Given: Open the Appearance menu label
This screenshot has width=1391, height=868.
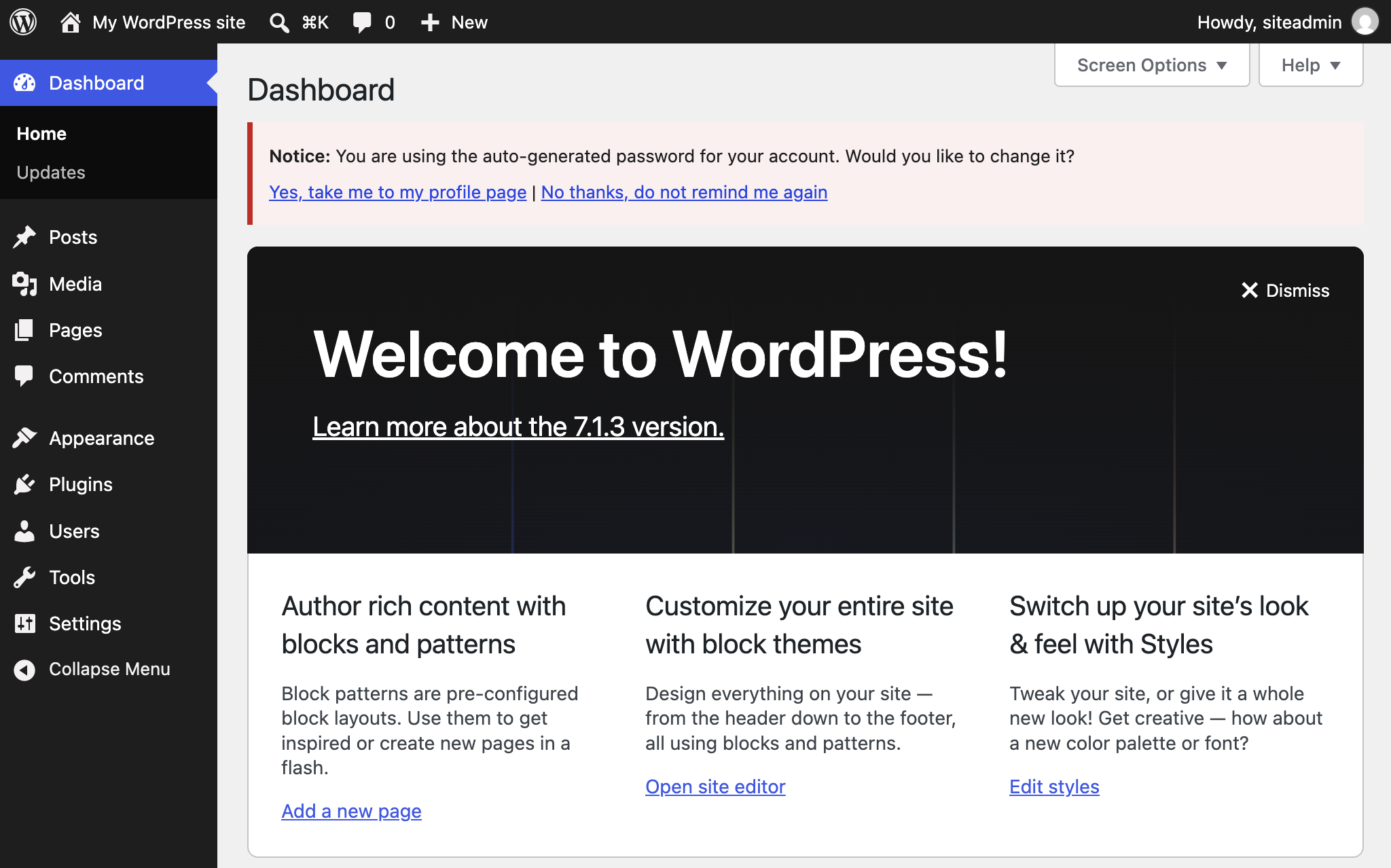Looking at the screenshot, I should (102, 438).
